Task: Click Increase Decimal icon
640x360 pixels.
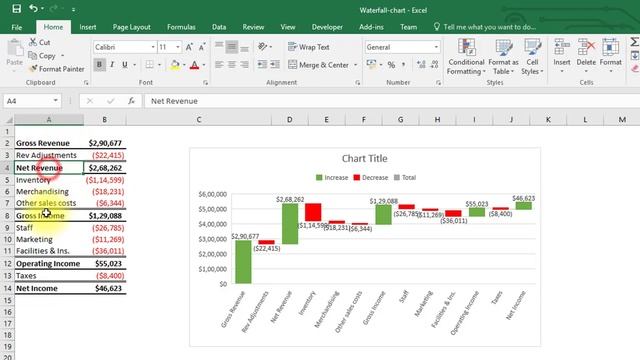Action: click(421, 64)
